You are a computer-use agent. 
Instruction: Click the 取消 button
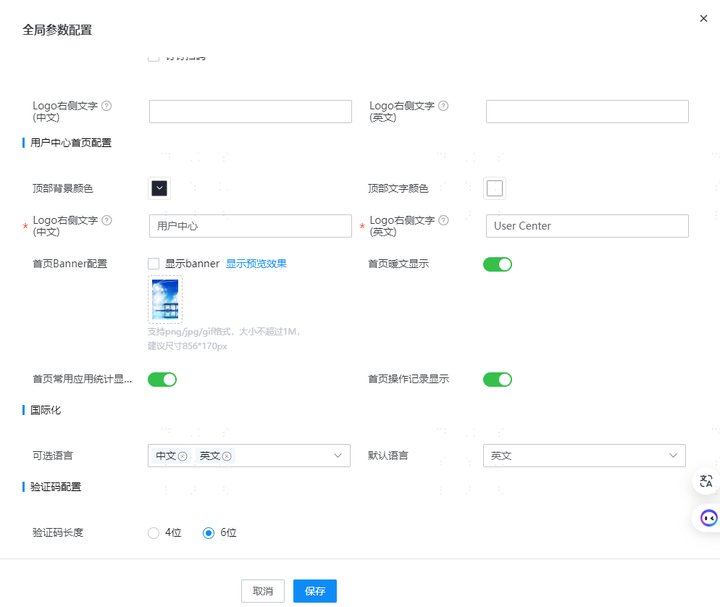pyautogui.click(x=263, y=591)
